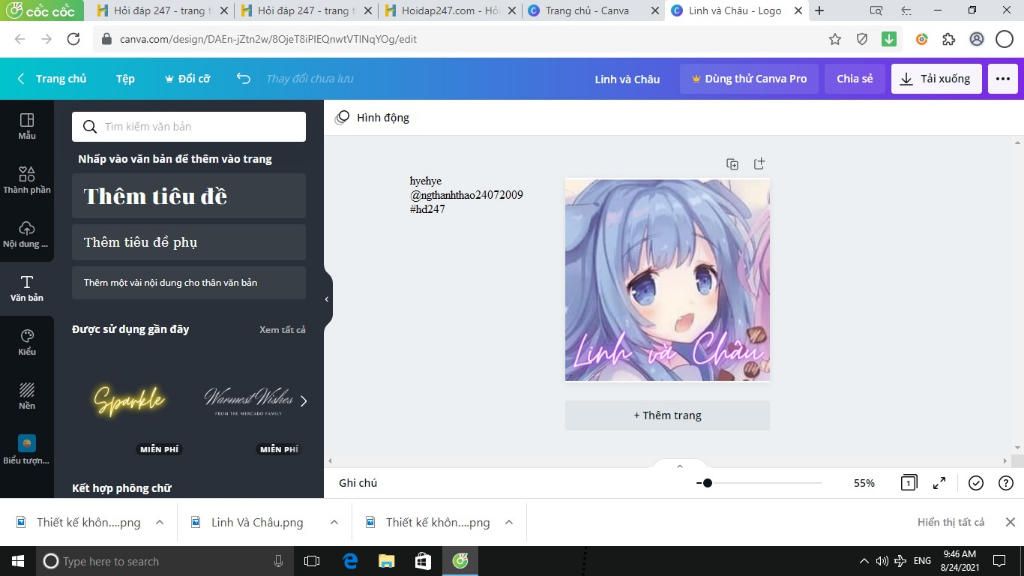
Task: Collapse the side panel with arrow handle
Action: point(327,299)
